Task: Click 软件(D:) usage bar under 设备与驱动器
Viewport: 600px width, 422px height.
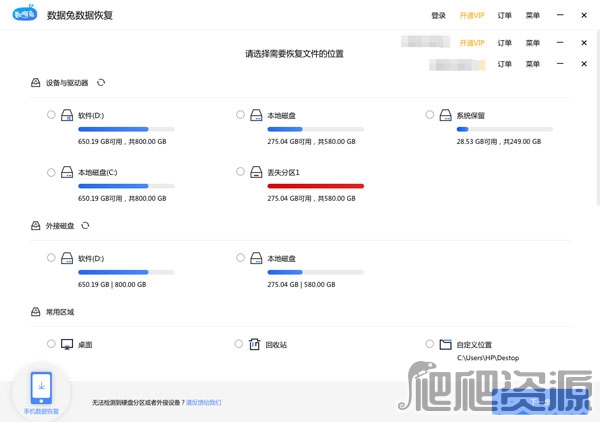Action: tap(126, 129)
